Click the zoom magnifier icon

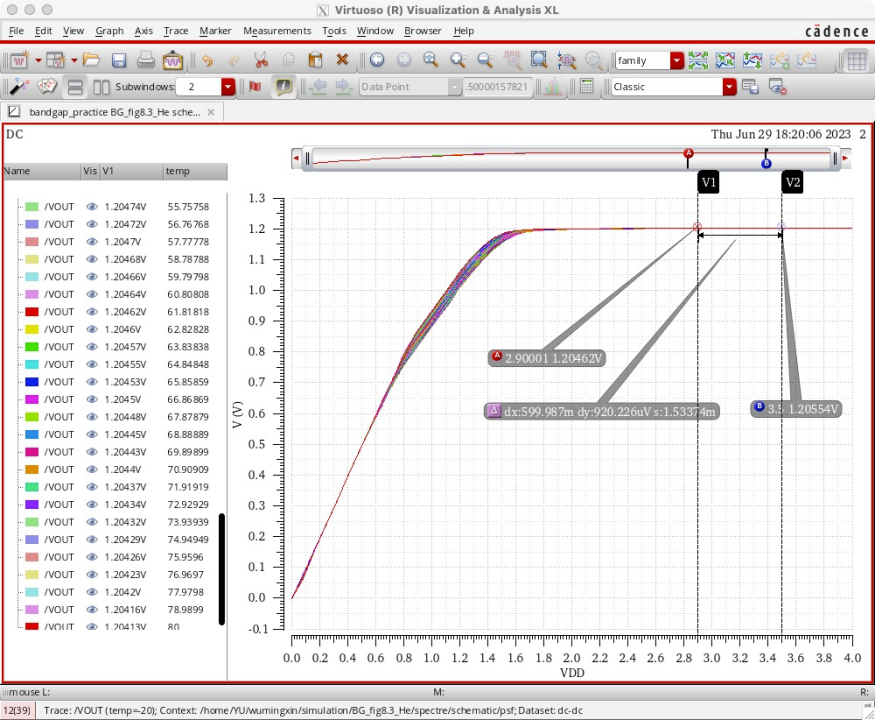[x=430, y=60]
